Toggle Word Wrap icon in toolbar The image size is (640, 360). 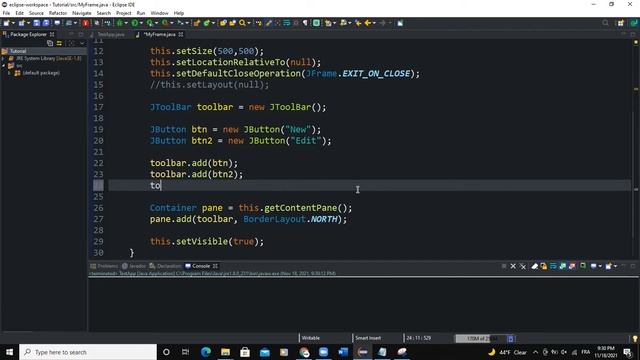pos(287,23)
